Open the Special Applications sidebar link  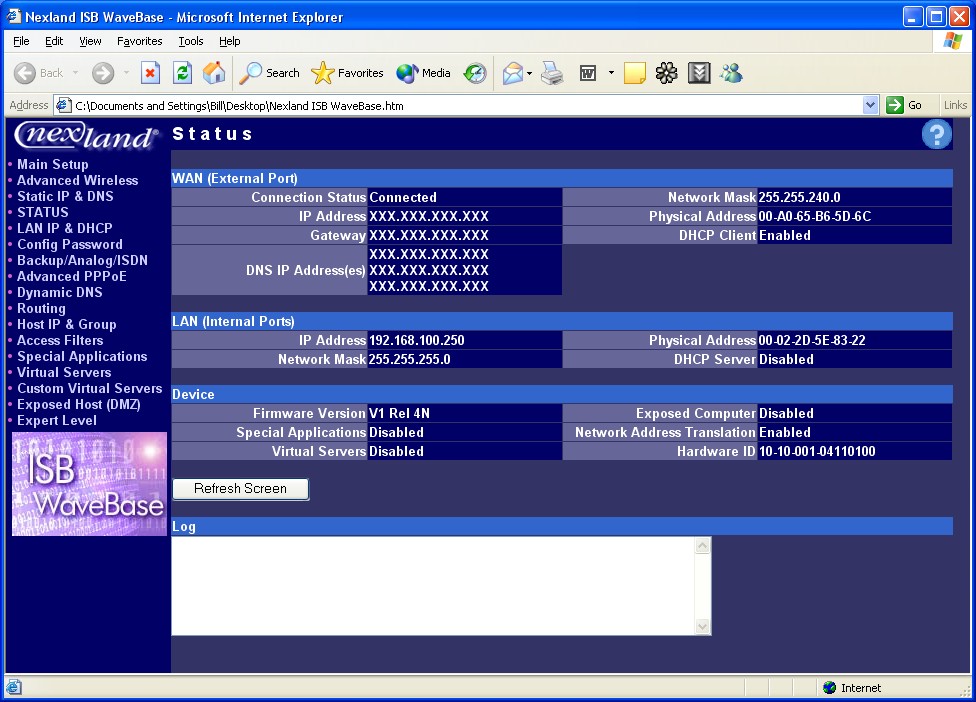82,357
